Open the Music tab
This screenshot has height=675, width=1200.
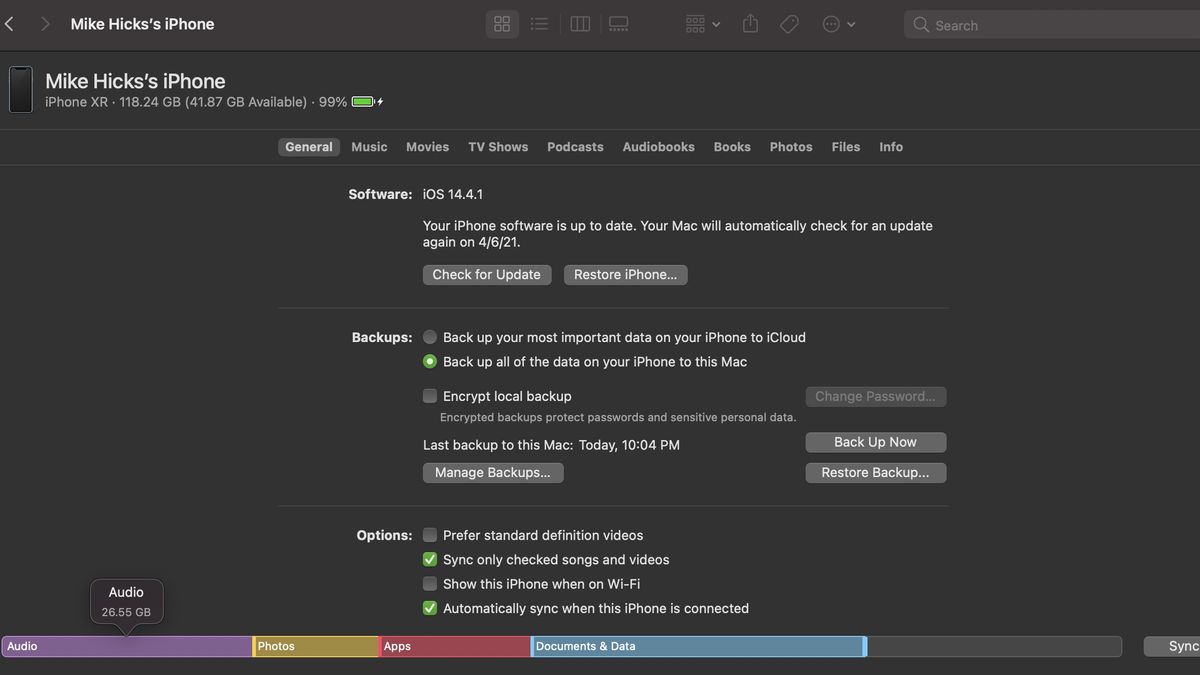pos(369,147)
